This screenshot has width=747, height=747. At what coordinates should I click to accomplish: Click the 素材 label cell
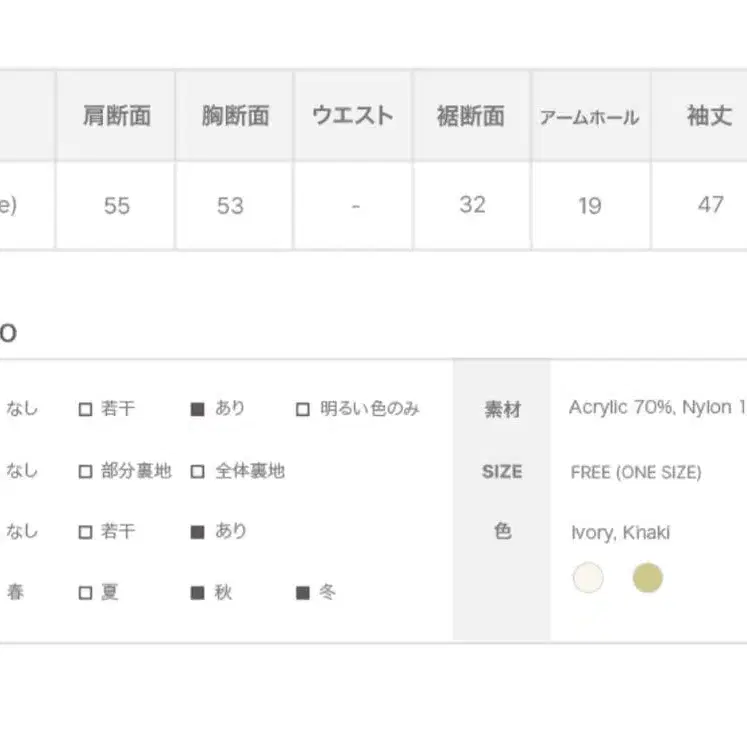[502, 409]
